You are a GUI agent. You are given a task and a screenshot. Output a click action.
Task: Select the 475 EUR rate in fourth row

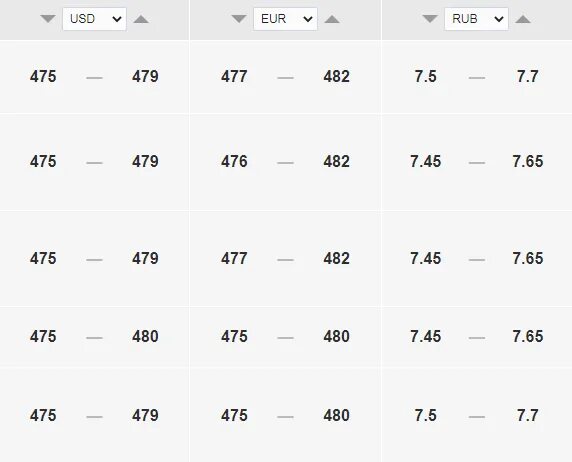tap(234, 336)
